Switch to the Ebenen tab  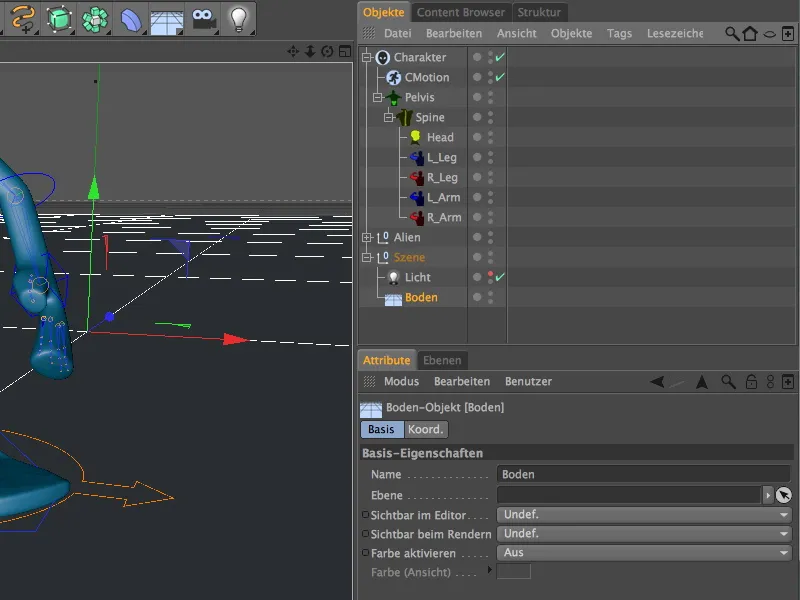pyautogui.click(x=442, y=361)
